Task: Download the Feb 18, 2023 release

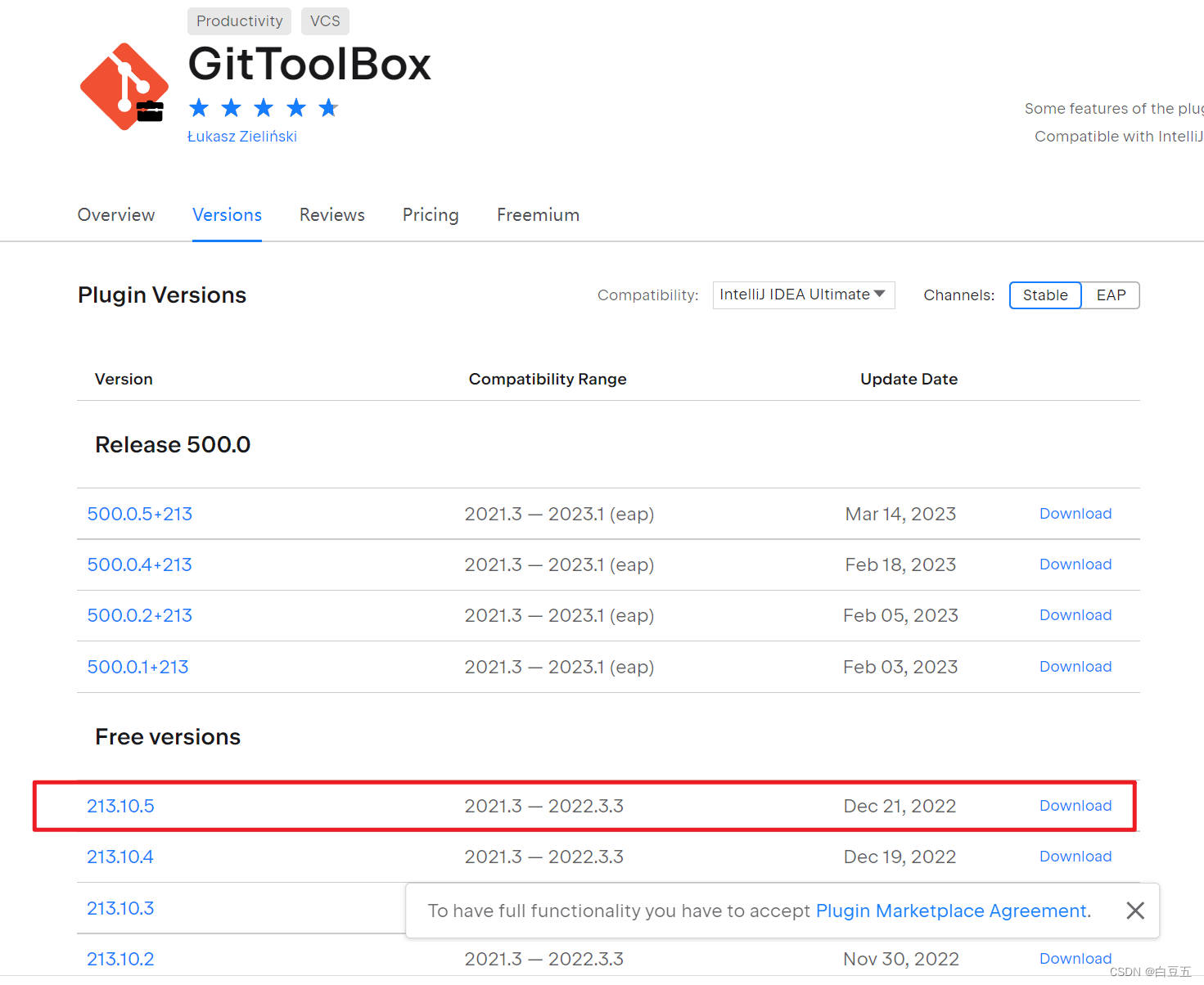Action: pyautogui.click(x=1075, y=564)
